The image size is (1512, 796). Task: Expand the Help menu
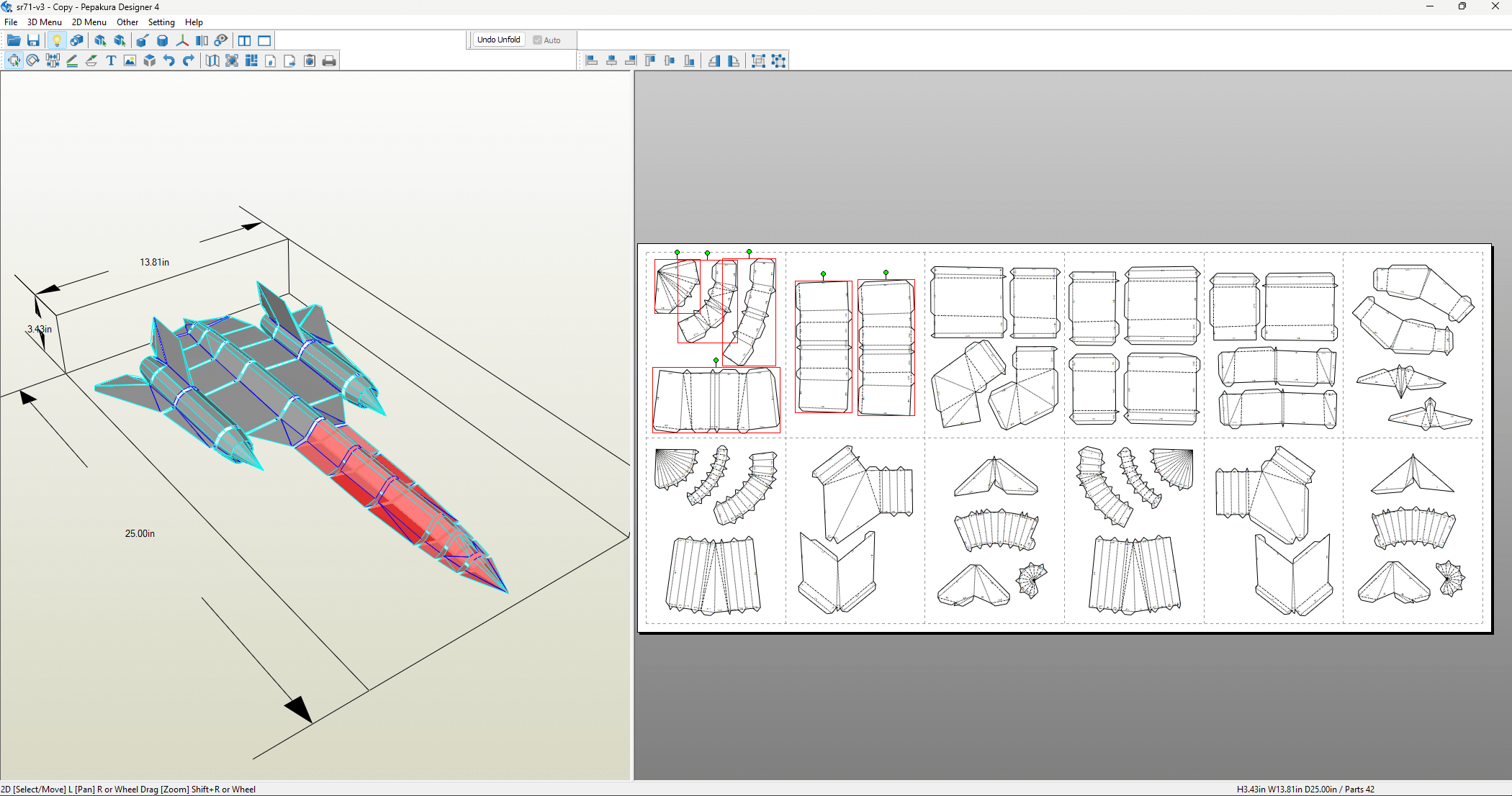coord(194,22)
